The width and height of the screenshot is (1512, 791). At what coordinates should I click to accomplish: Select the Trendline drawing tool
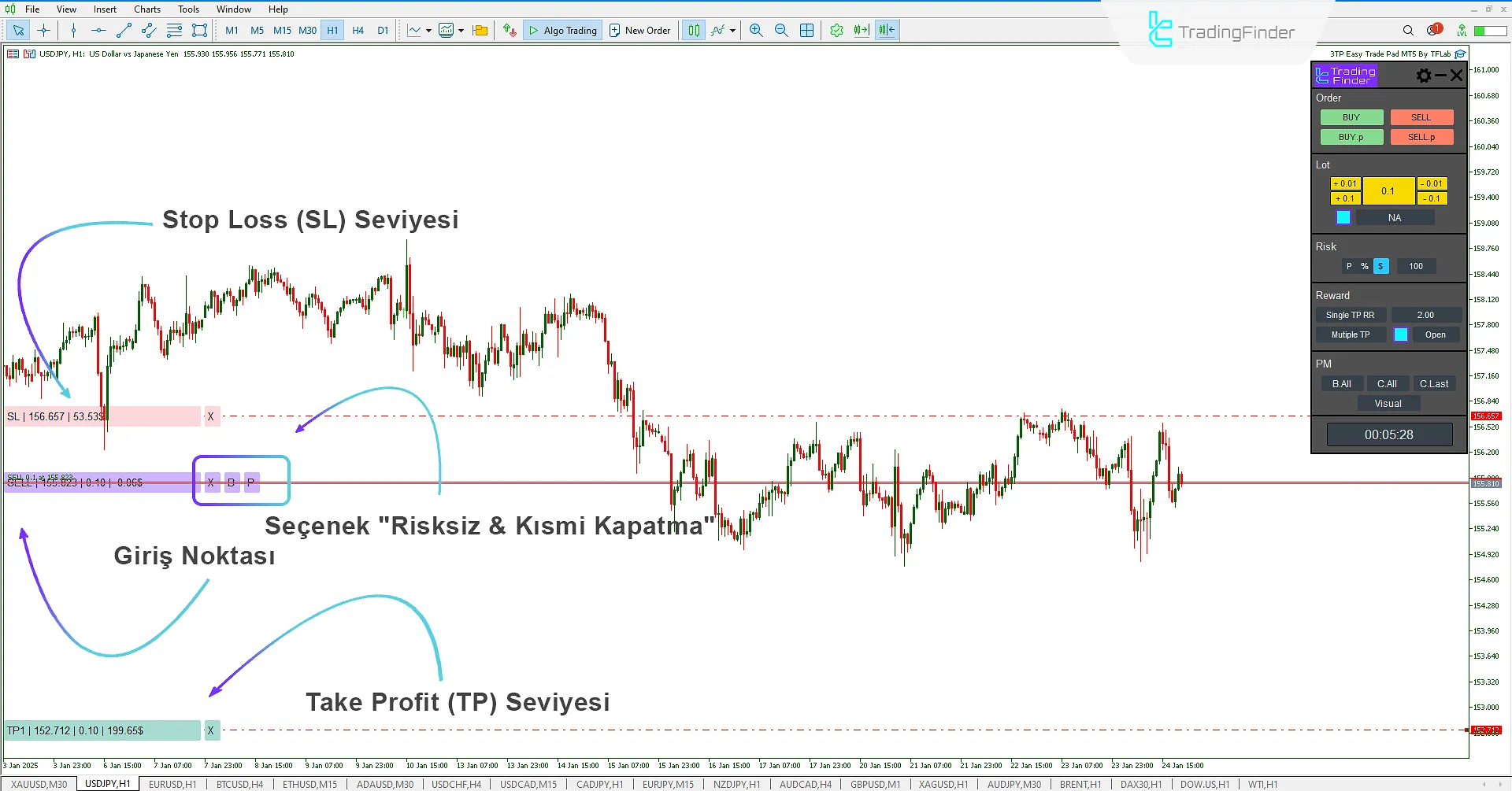[123, 30]
